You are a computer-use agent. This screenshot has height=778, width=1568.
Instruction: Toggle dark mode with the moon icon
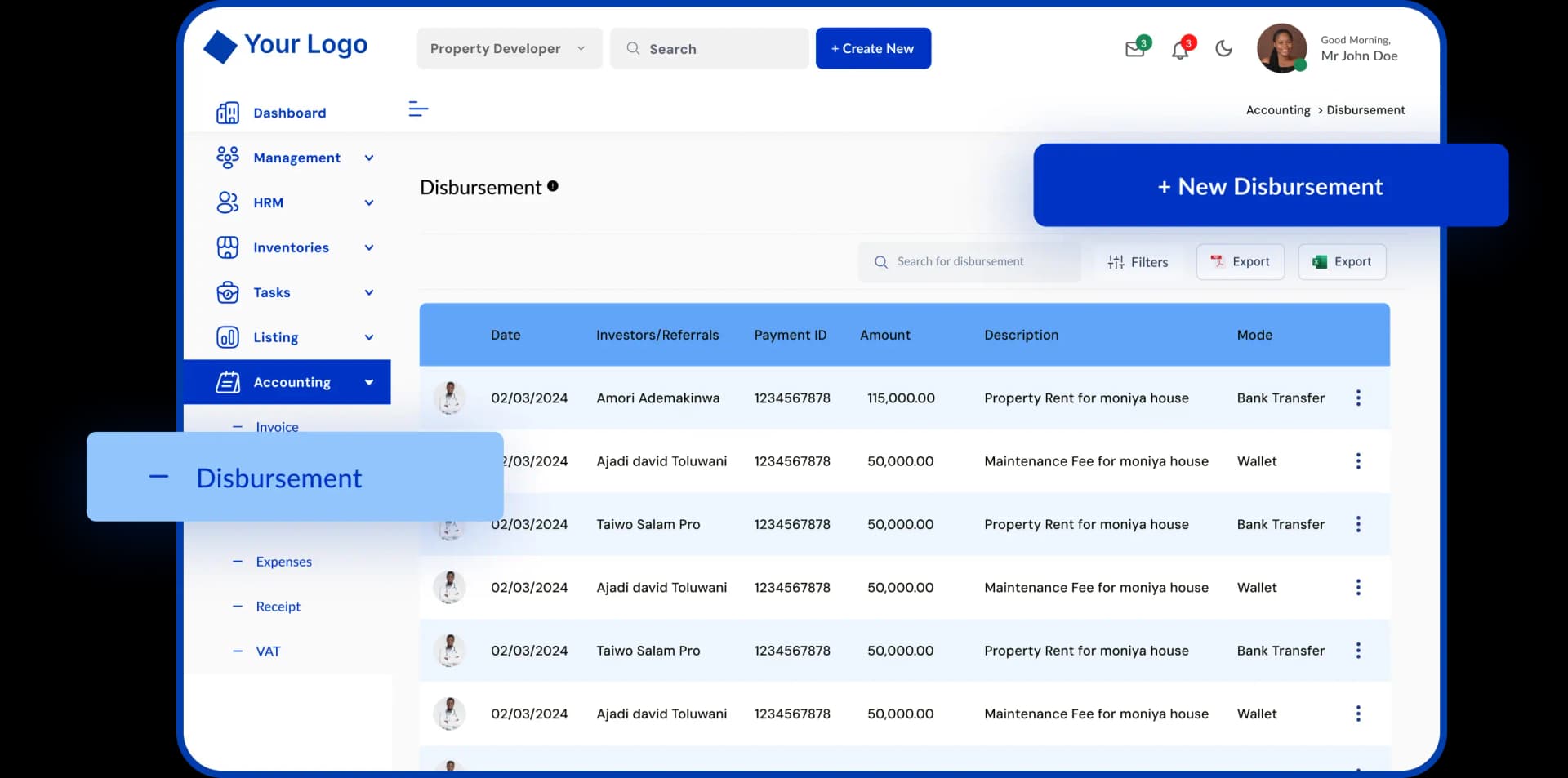coord(1223,49)
